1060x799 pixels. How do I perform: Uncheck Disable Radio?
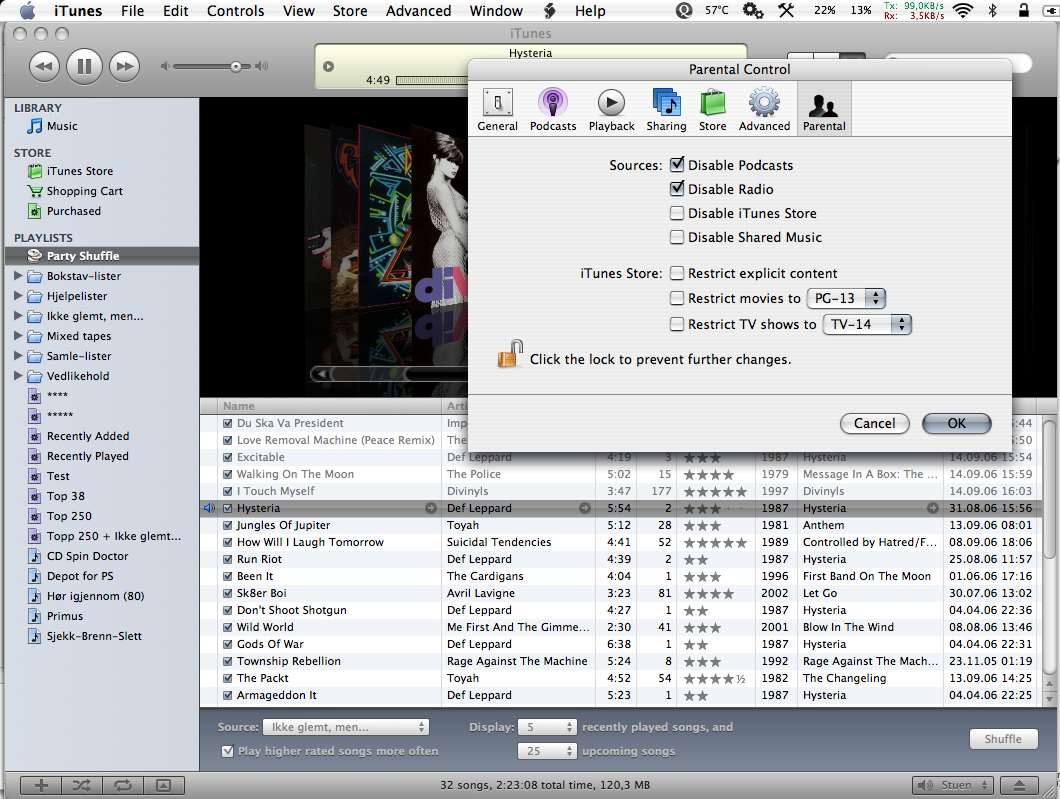click(677, 189)
